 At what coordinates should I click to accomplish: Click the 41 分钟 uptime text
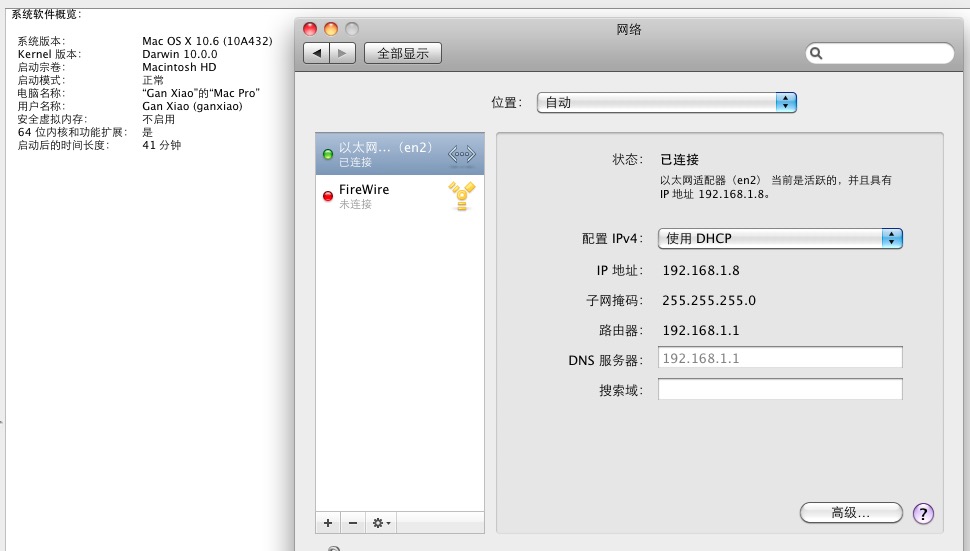[x=161, y=145]
